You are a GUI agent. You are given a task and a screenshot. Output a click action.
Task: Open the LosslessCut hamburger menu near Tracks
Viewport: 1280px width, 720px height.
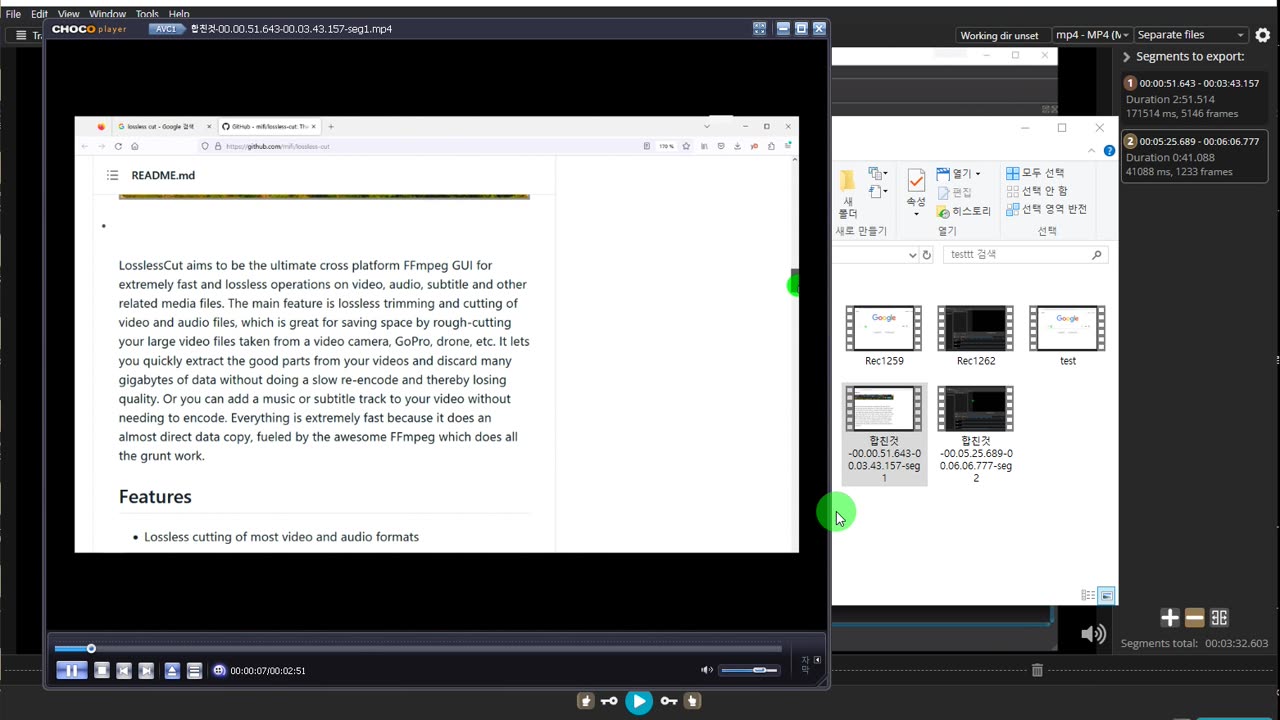point(21,35)
